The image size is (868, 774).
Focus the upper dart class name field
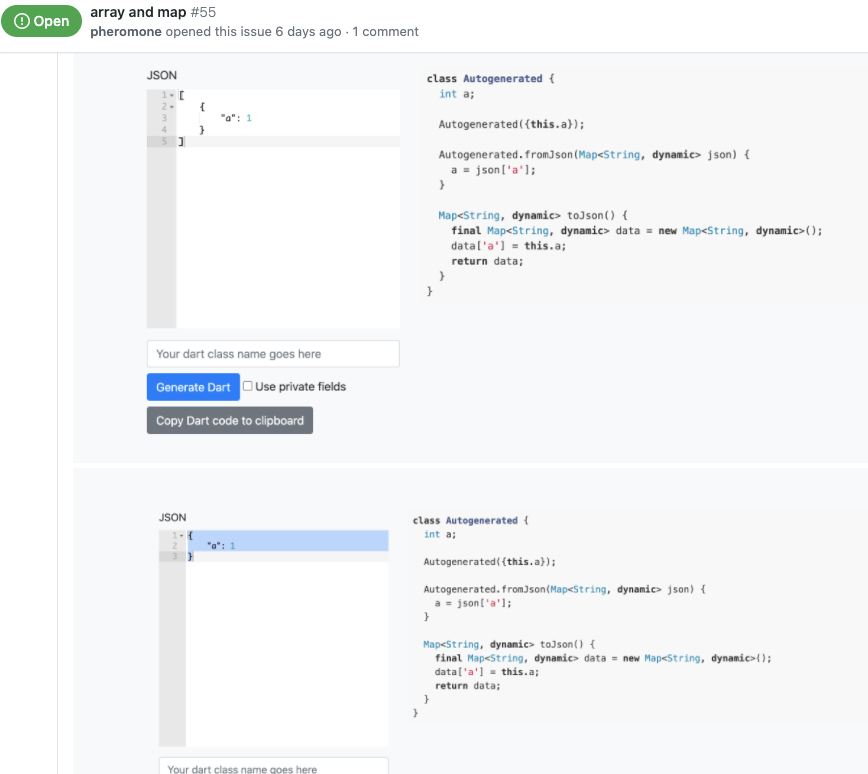(273, 354)
